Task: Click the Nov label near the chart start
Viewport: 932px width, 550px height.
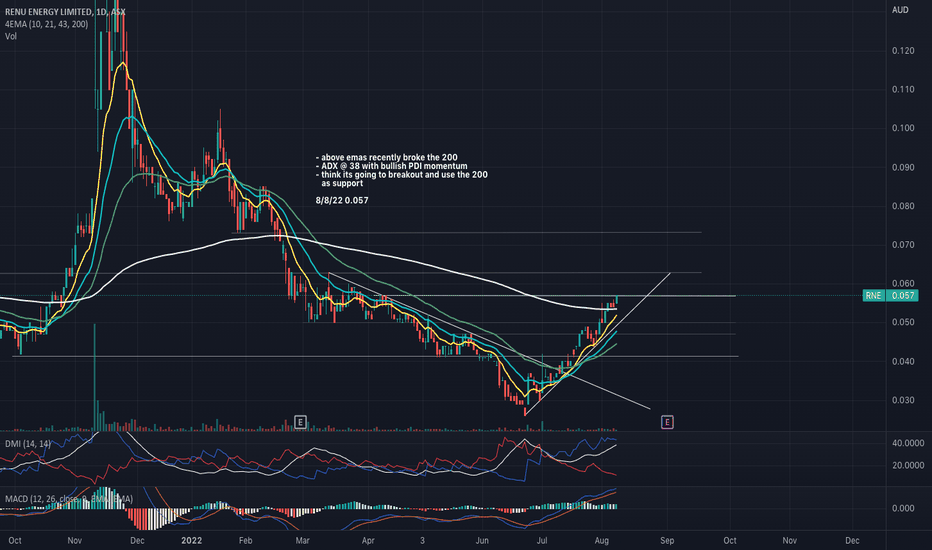Action: click(x=74, y=540)
